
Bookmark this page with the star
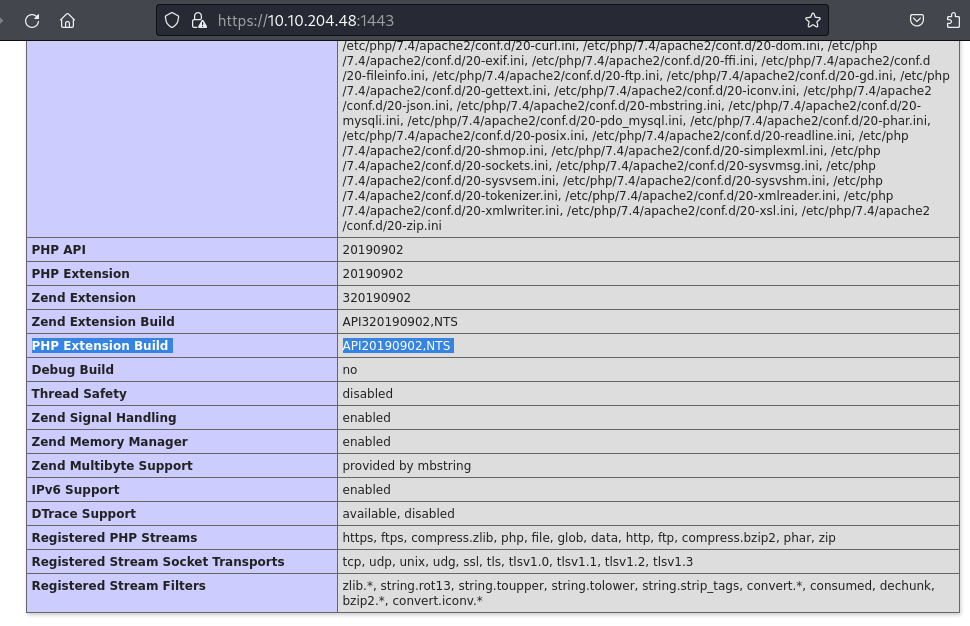point(813,20)
